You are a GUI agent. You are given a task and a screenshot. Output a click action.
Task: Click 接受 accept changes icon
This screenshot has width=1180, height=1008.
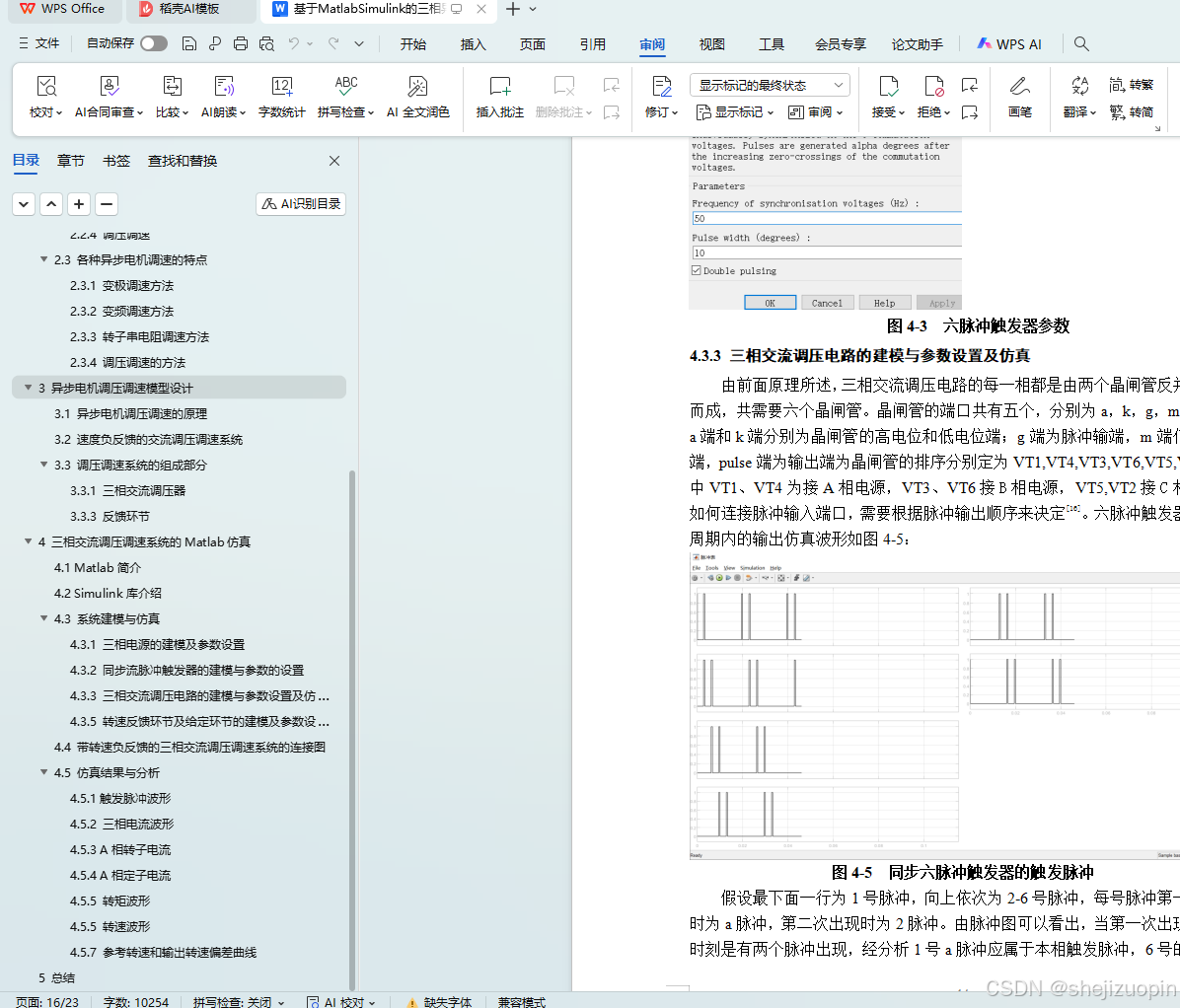click(x=888, y=87)
